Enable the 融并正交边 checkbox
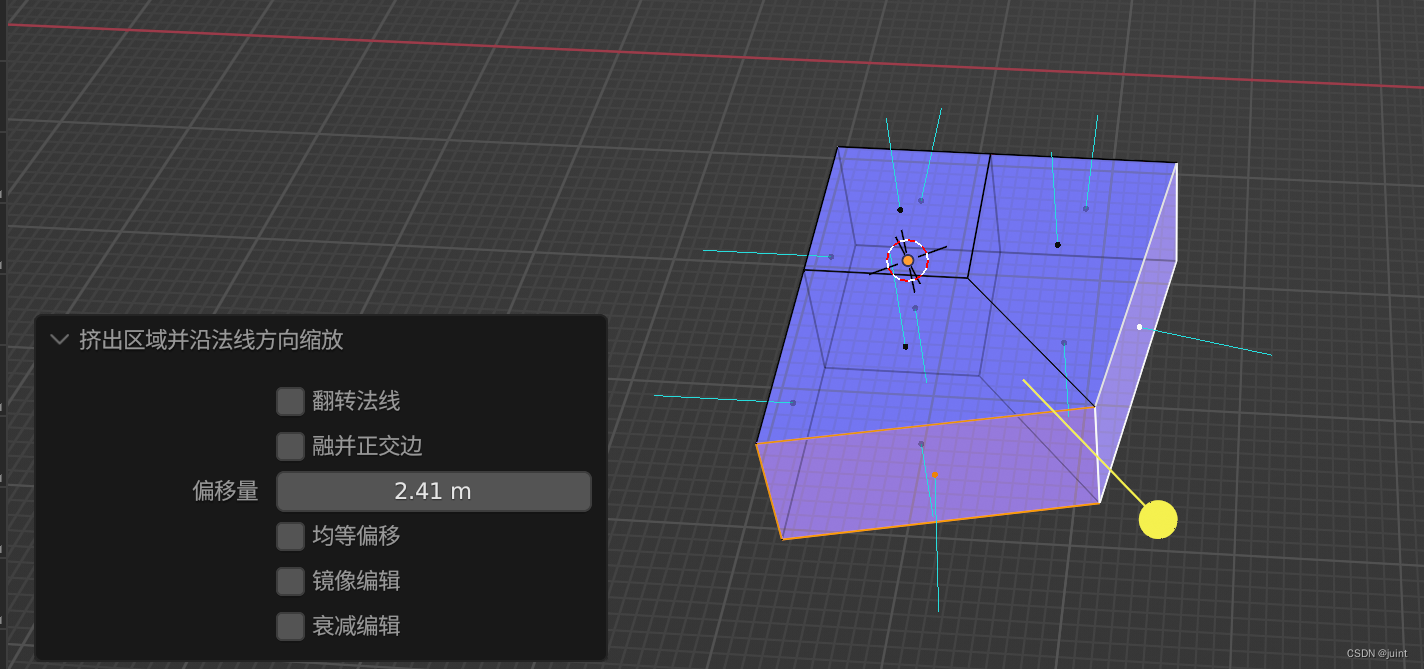The image size is (1424, 669). pyautogui.click(x=291, y=446)
